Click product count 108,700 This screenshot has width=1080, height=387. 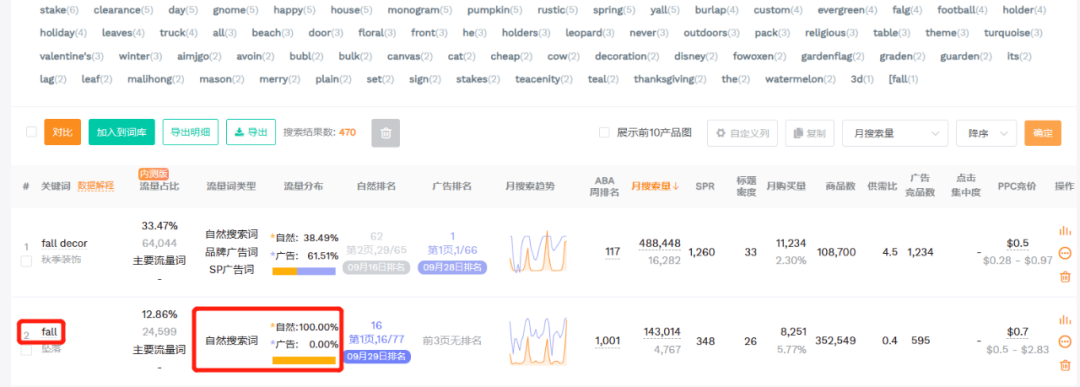pyautogui.click(x=835, y=252)
